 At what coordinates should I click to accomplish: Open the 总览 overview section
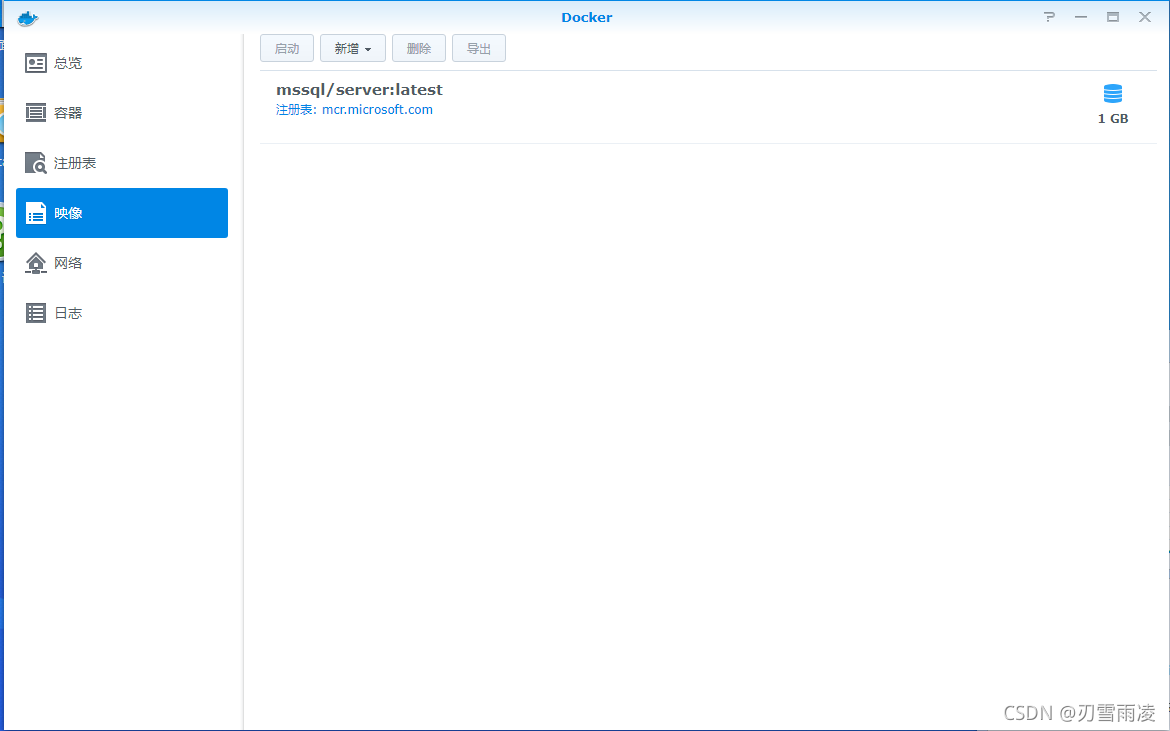pos(122,63)
